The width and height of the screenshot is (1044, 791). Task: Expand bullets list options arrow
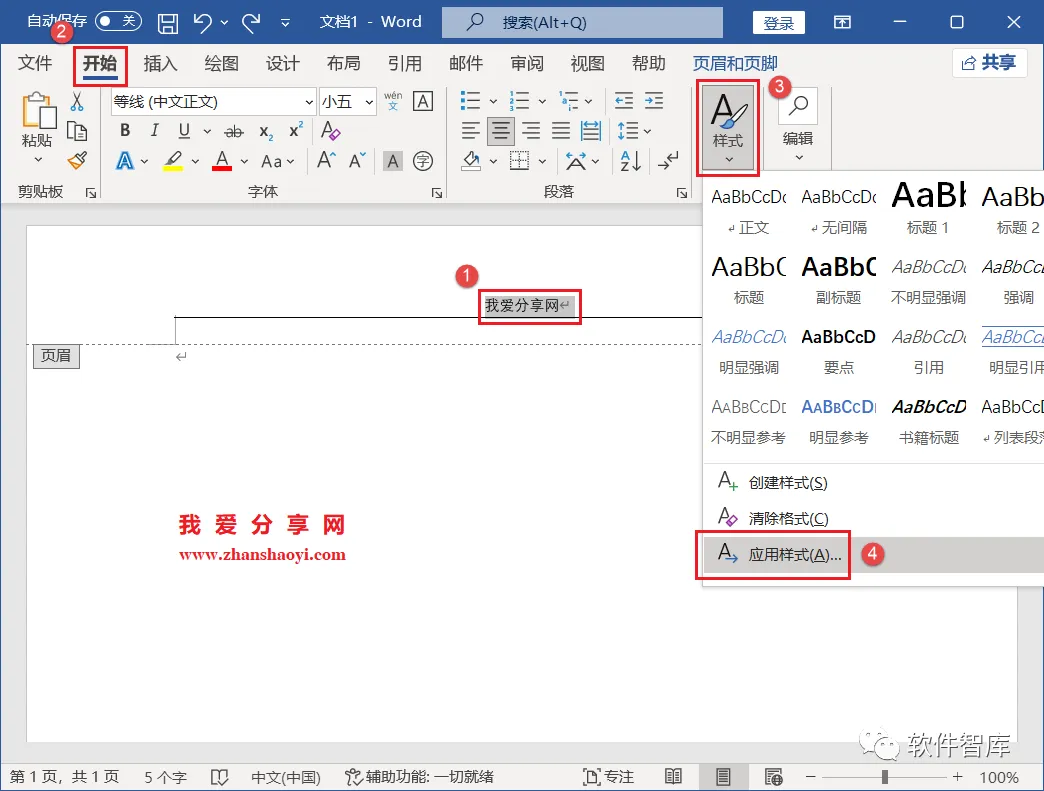click(x=493, y=102)
